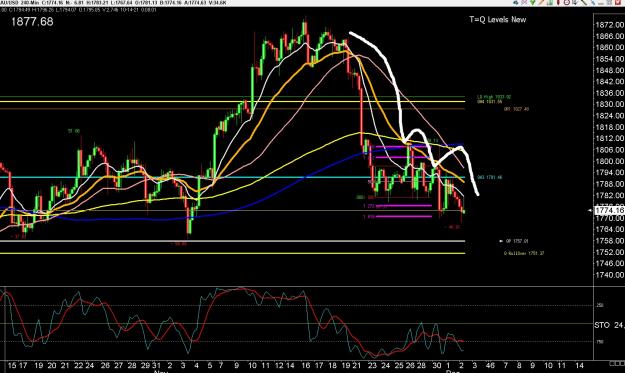Viewport: 625px width, 373px height.
Task: Select the thick white horizontal line near 1758
Action: coord(232,241)
